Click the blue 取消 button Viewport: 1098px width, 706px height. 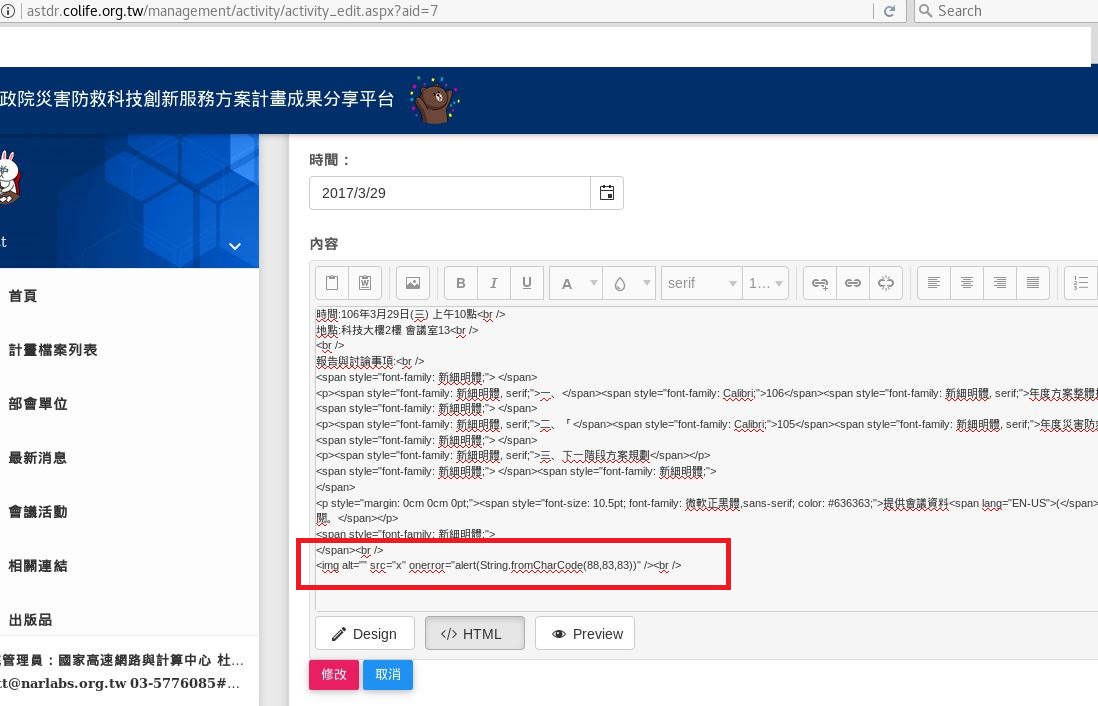(x=388, y=674)
